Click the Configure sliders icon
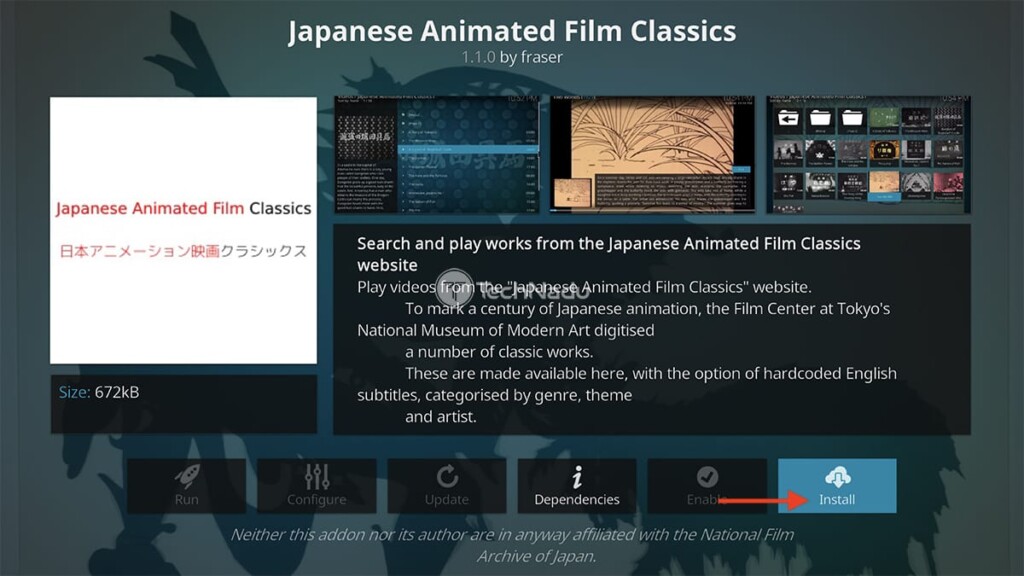Viewport: 1024px width, 576px height. (317, 477)
